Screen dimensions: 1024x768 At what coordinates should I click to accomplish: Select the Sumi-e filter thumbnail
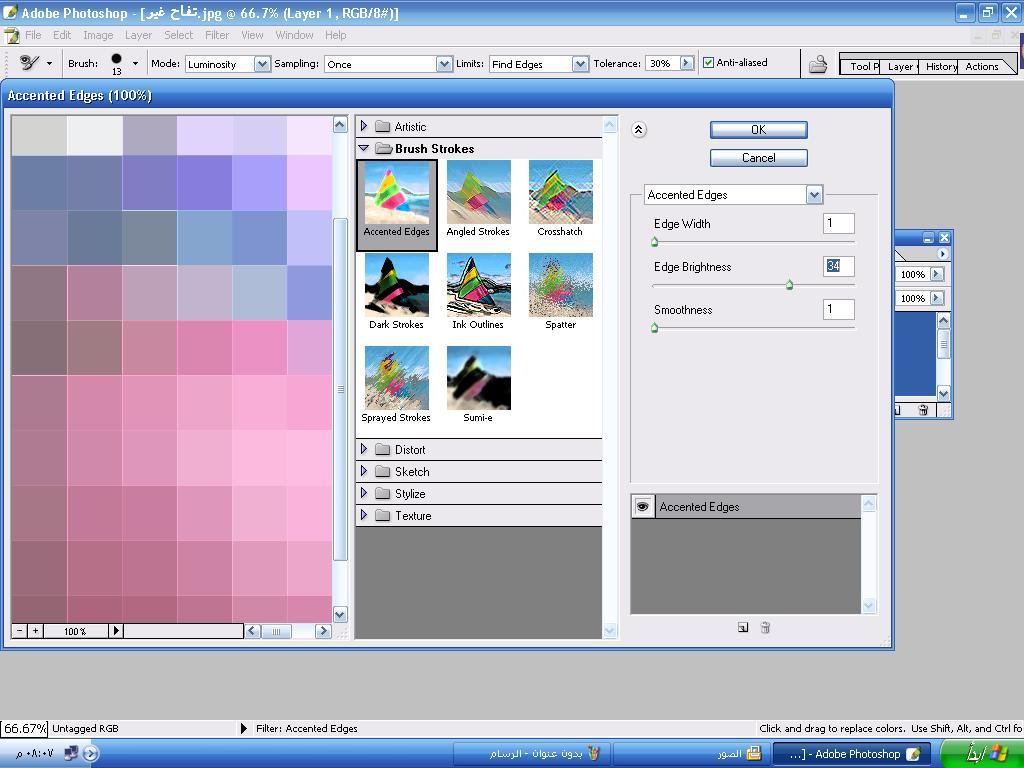point(478,385)
